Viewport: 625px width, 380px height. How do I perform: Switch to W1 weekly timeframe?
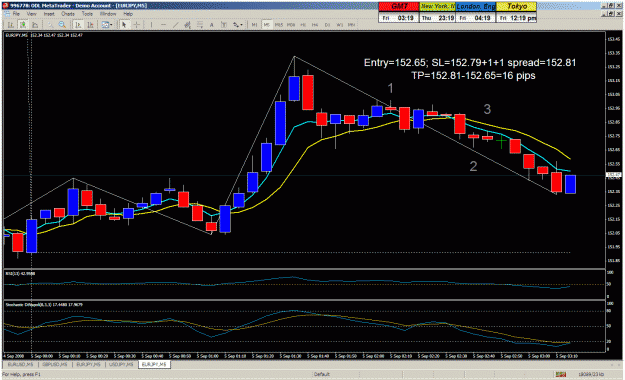point(339,25)
